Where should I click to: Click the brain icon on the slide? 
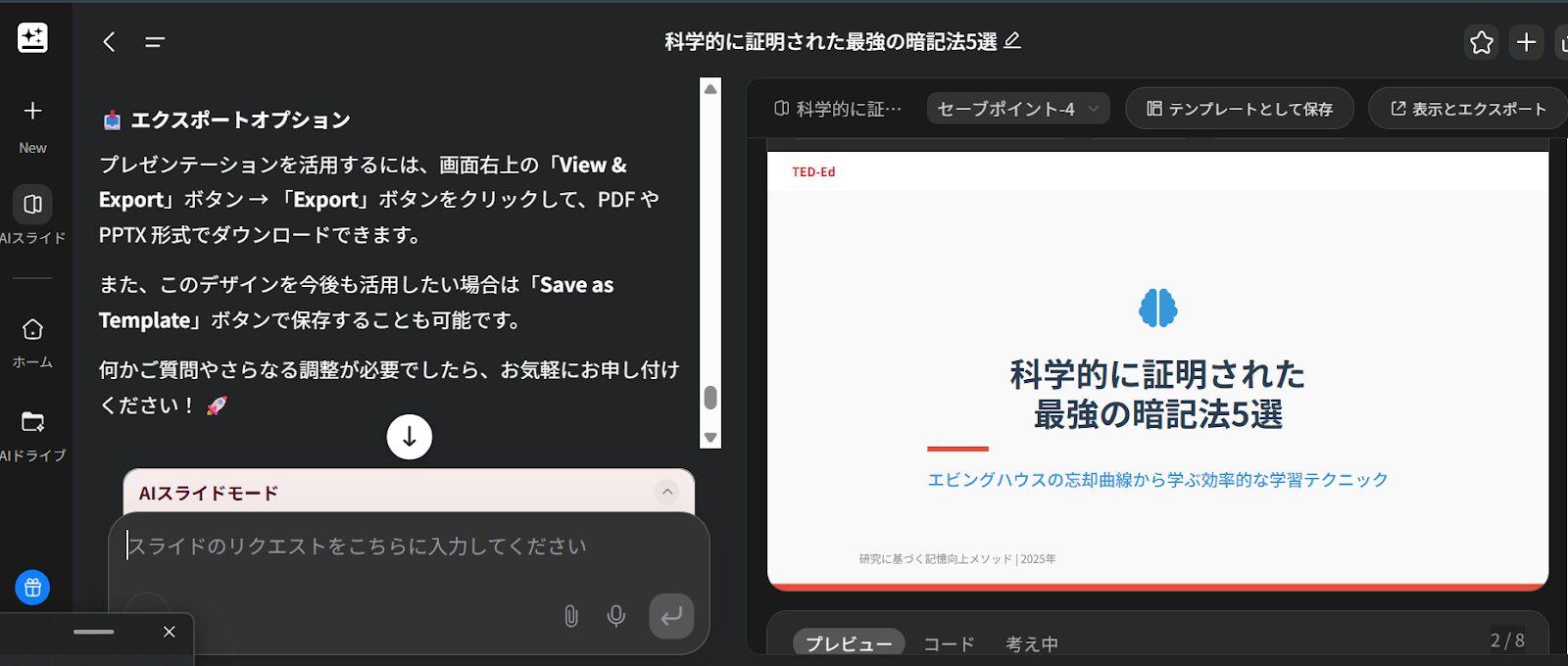click(1157, 308)
